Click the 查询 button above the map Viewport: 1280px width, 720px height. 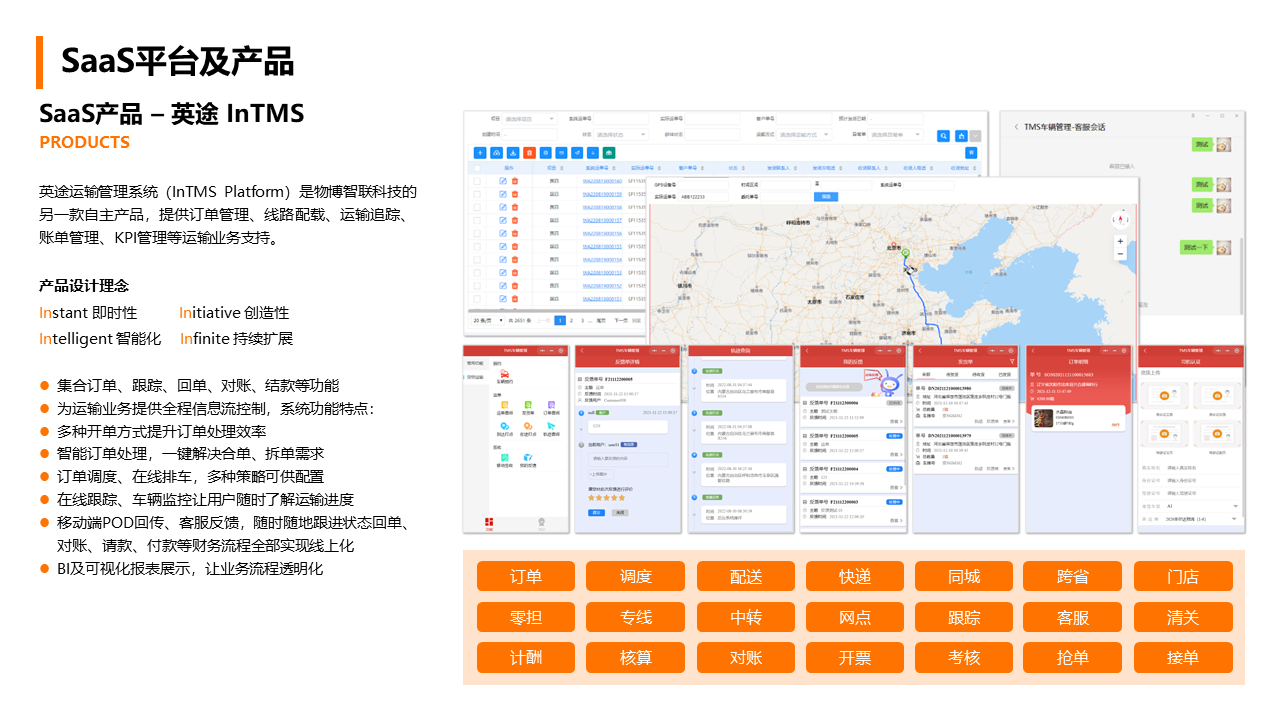pos(826,197)
